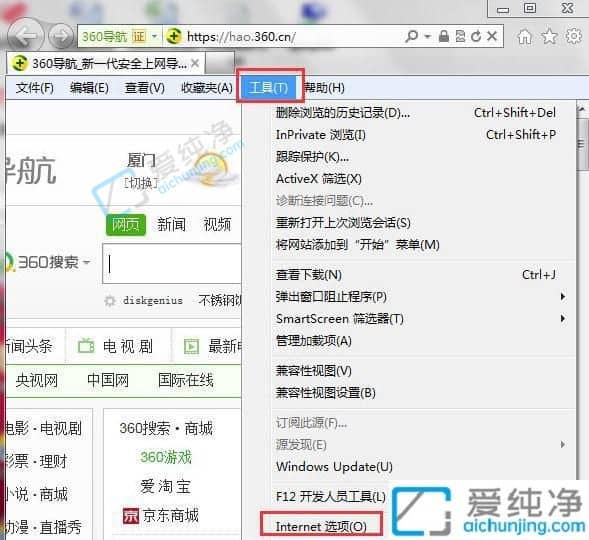Click the diskgenius hot search link

(153, 301)
